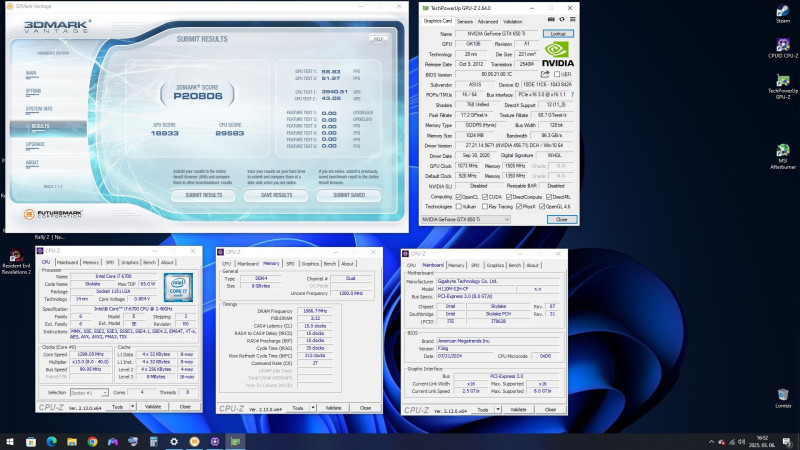Open notification center icon
This screenshot has height=450, width=800.
click(x=788, y=442)
